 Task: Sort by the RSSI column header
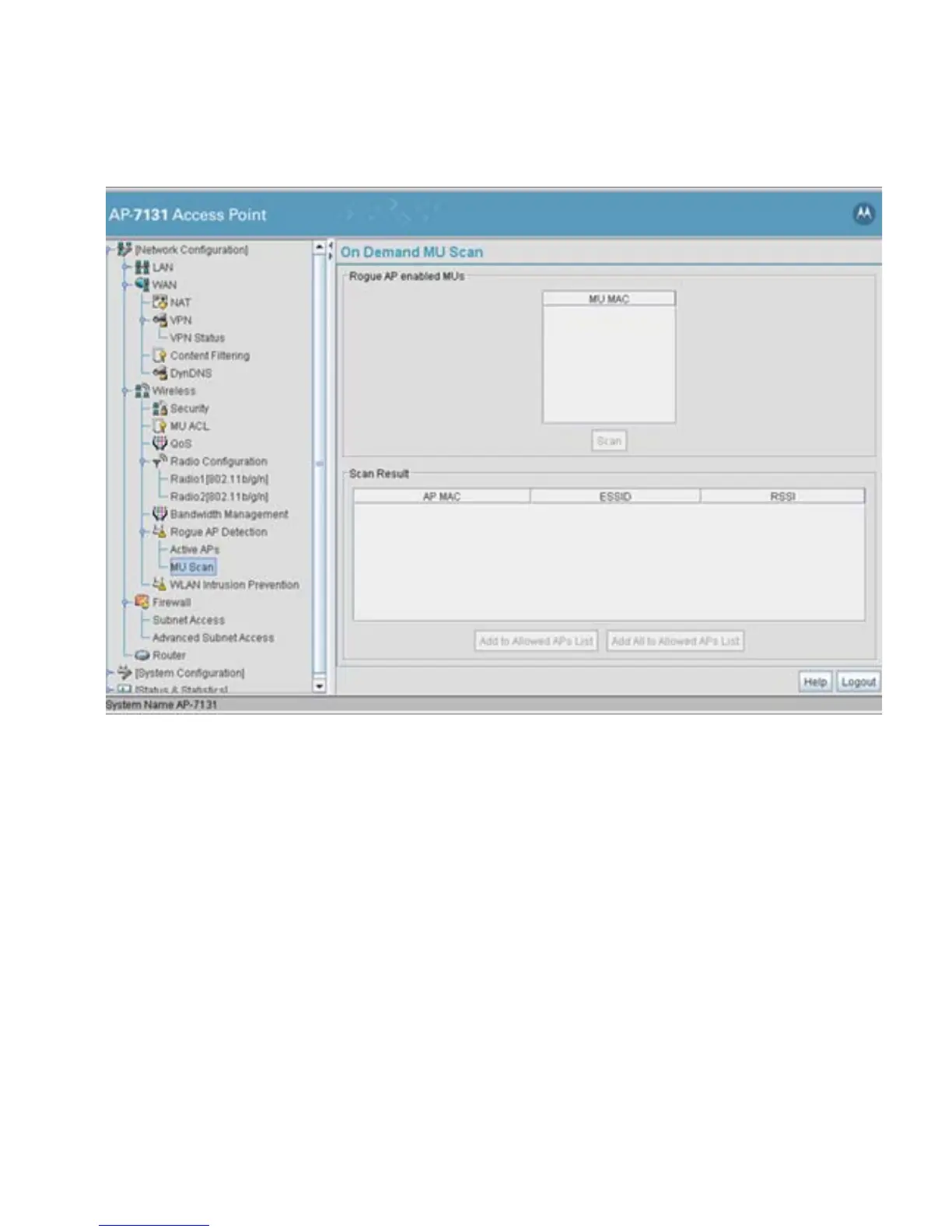pos(782,496)
